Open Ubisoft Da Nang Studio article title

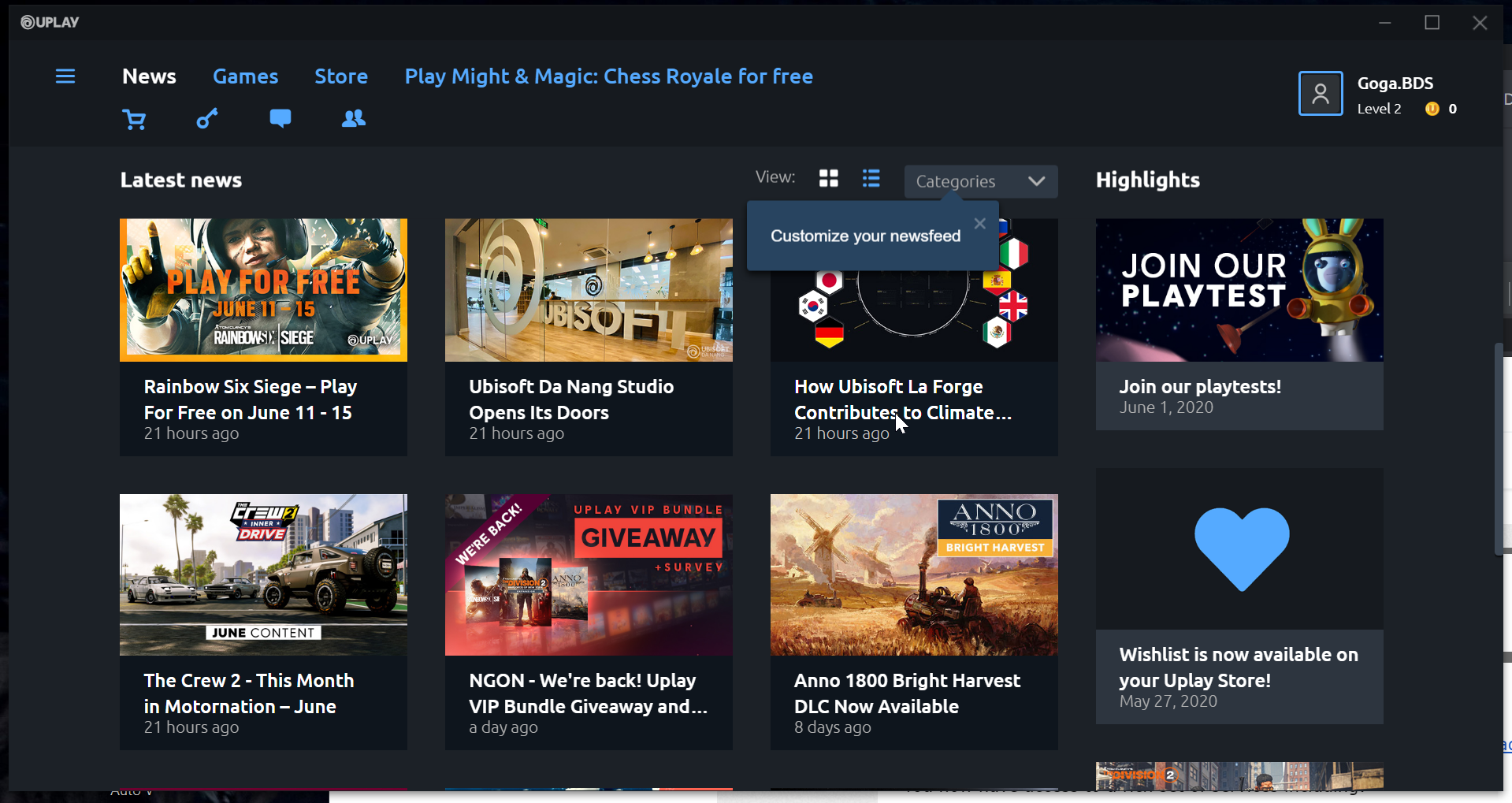[570, 400]
